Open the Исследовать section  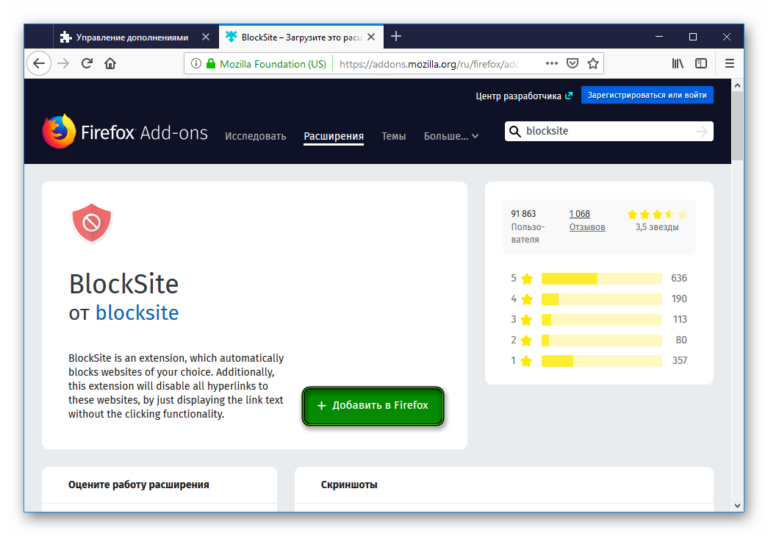pyautogui.click(x=255, y=136)
